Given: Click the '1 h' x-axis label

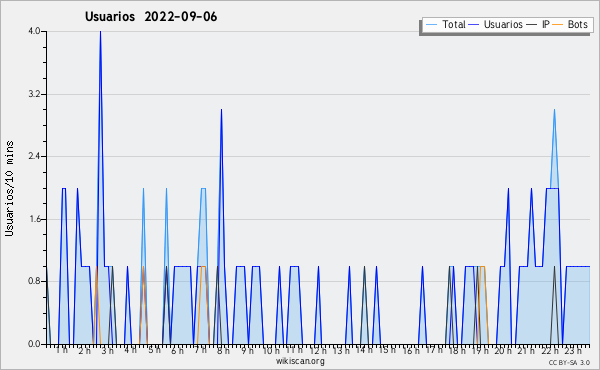Looking at the screenshot, I should (62, 350).
